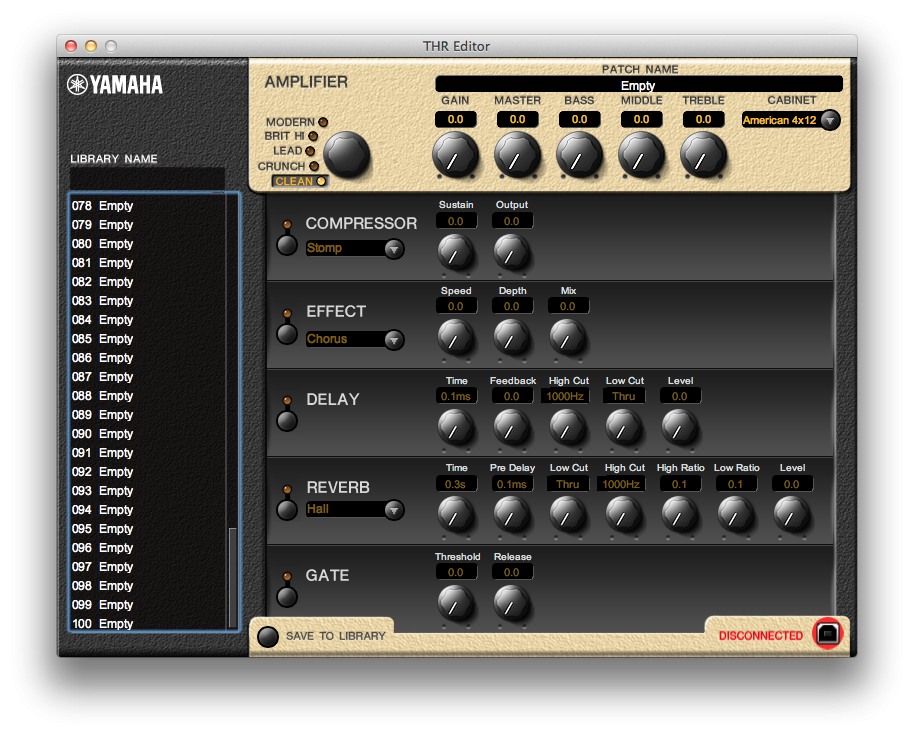Click the Reverb Low Ratio knob

tap(735, 515)
